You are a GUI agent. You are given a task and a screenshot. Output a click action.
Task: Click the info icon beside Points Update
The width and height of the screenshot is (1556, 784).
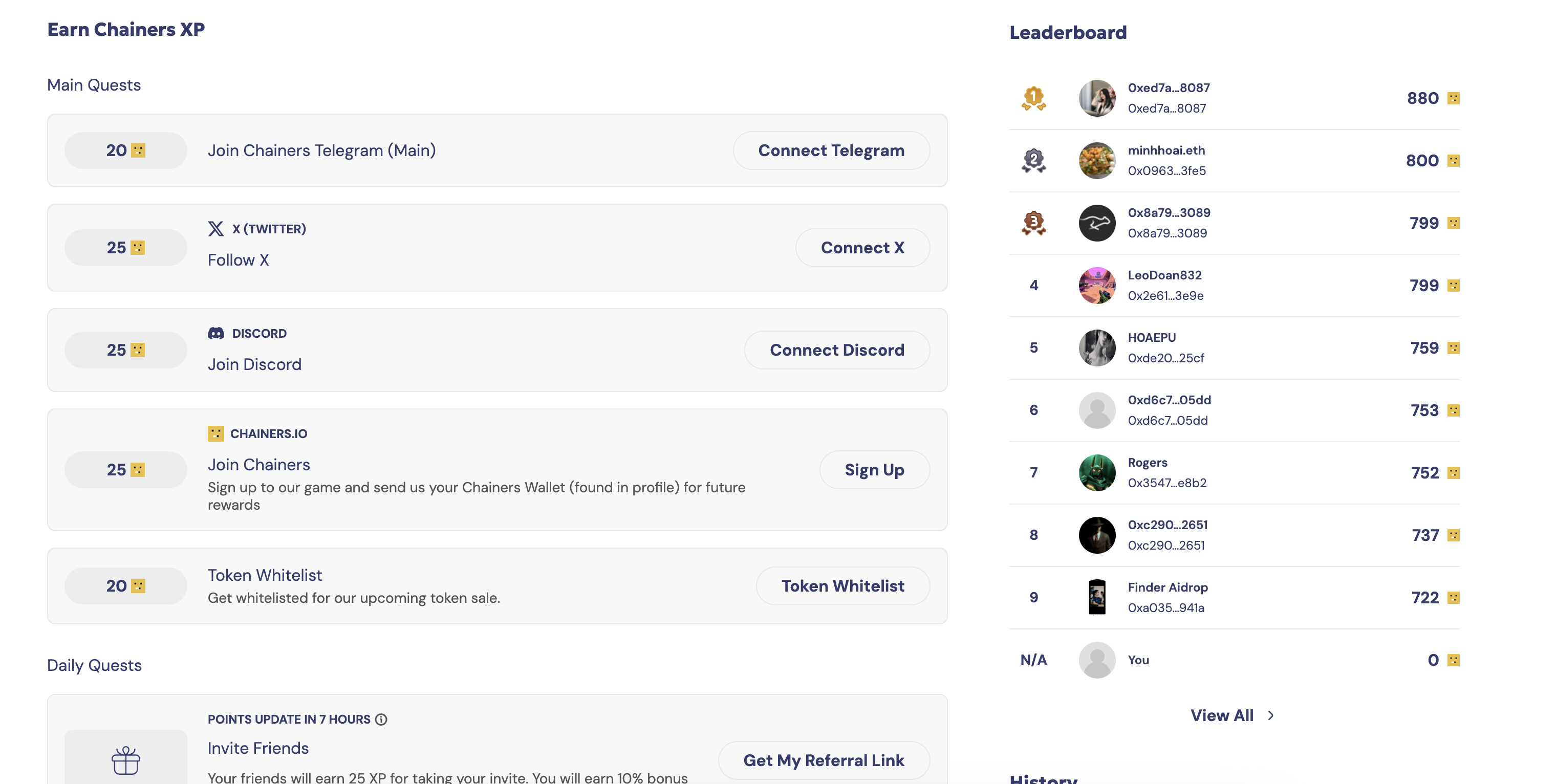tap(381, 720)
